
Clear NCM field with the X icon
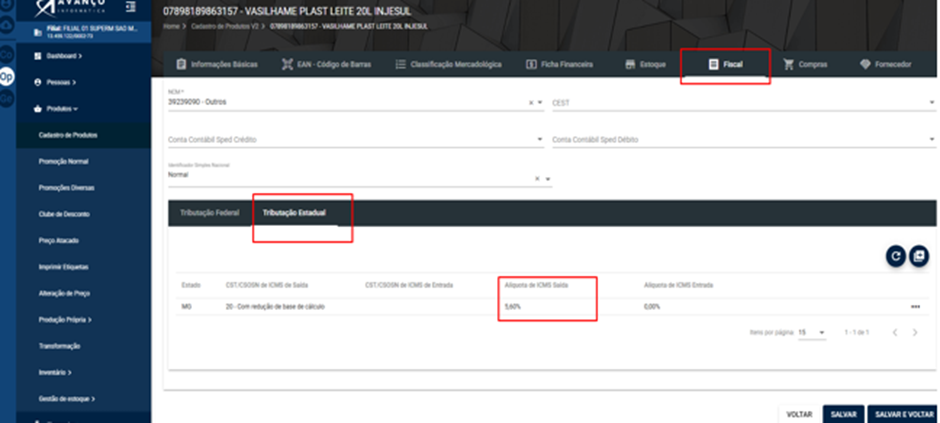click(531, 103)
